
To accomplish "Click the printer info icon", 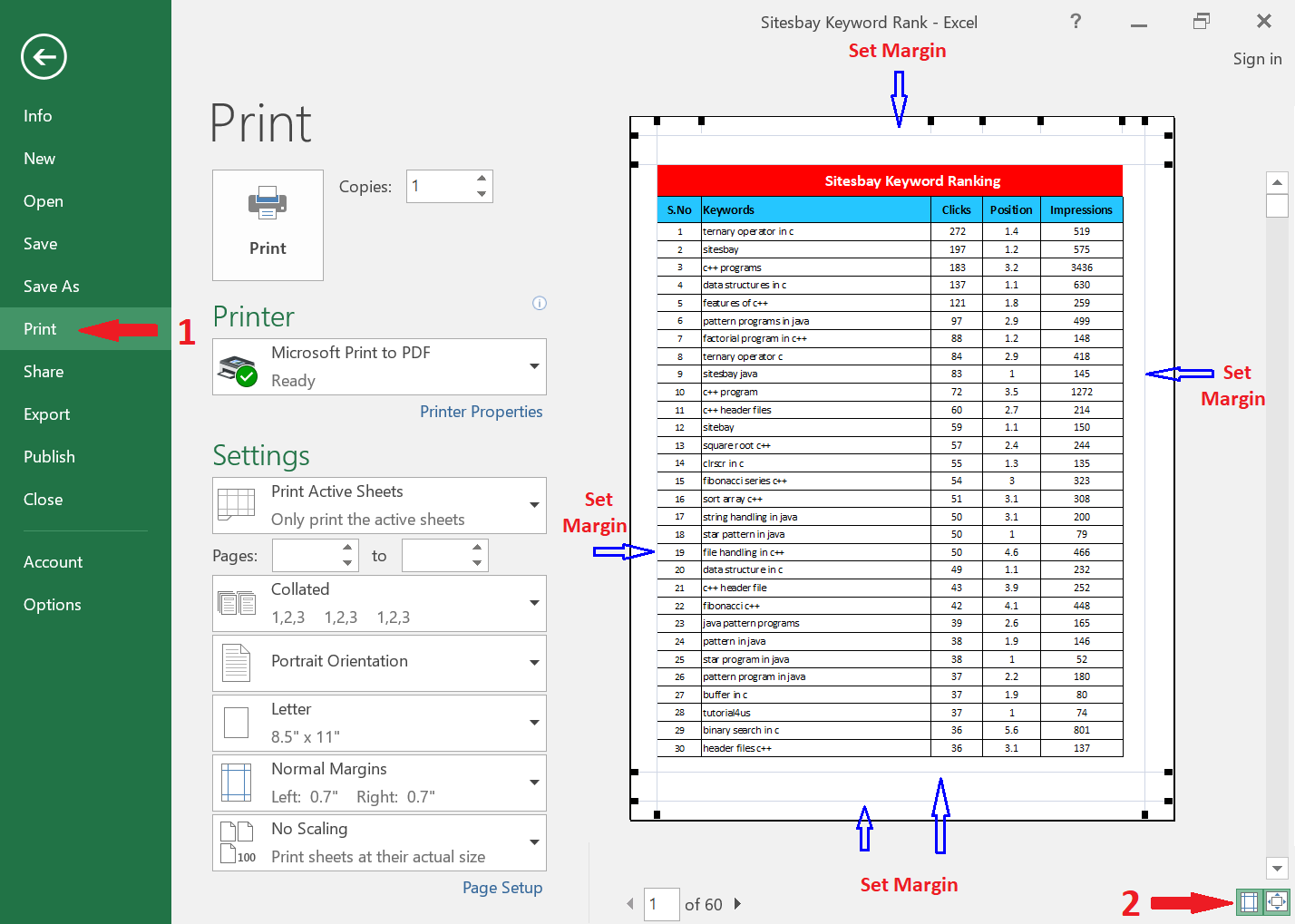I will tap(540, 303).
